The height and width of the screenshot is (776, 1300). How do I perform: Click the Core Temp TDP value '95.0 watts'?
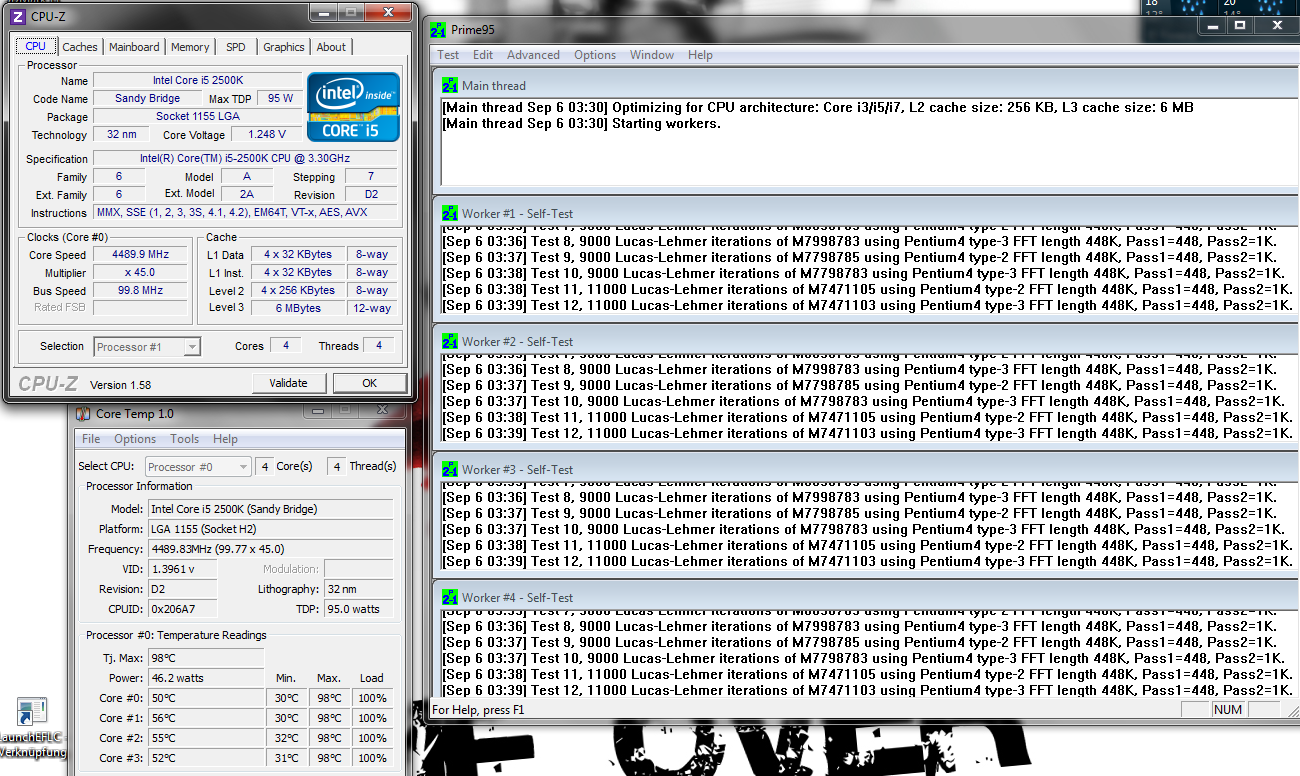pyautogui.click(x=361, y=609)
